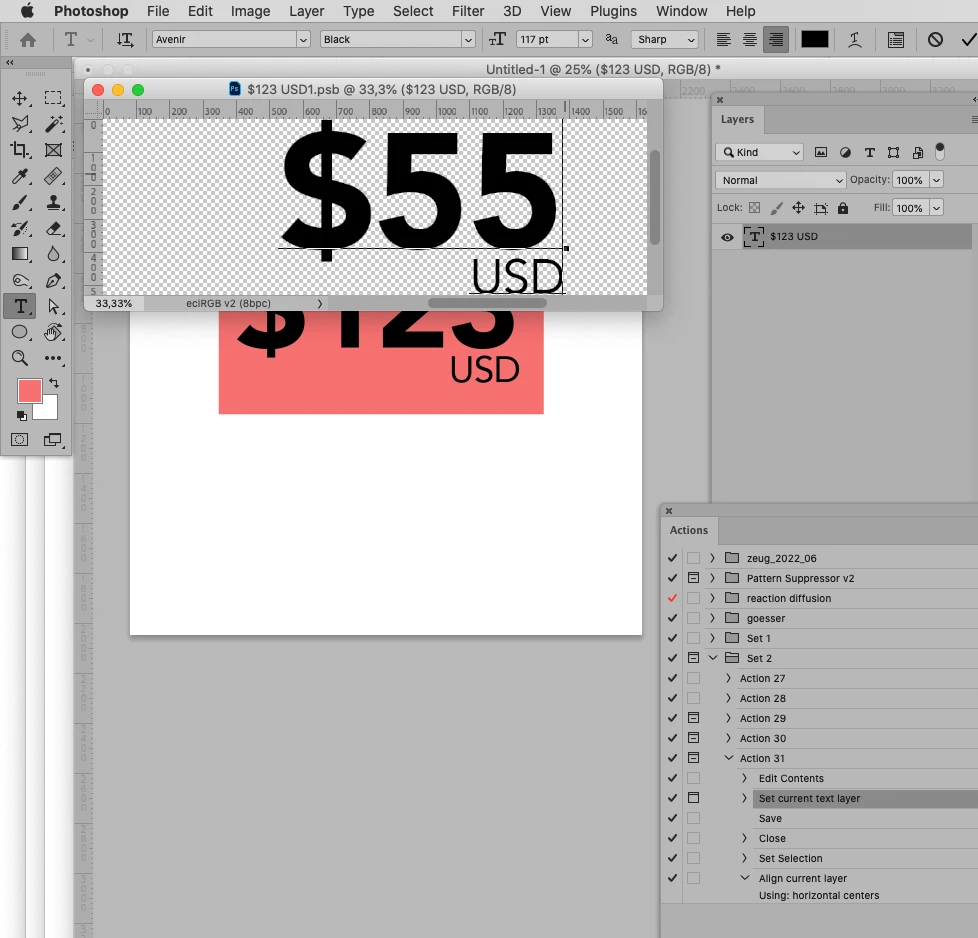
Task: Select the Dodge tool
Action: tap(21, 281)
